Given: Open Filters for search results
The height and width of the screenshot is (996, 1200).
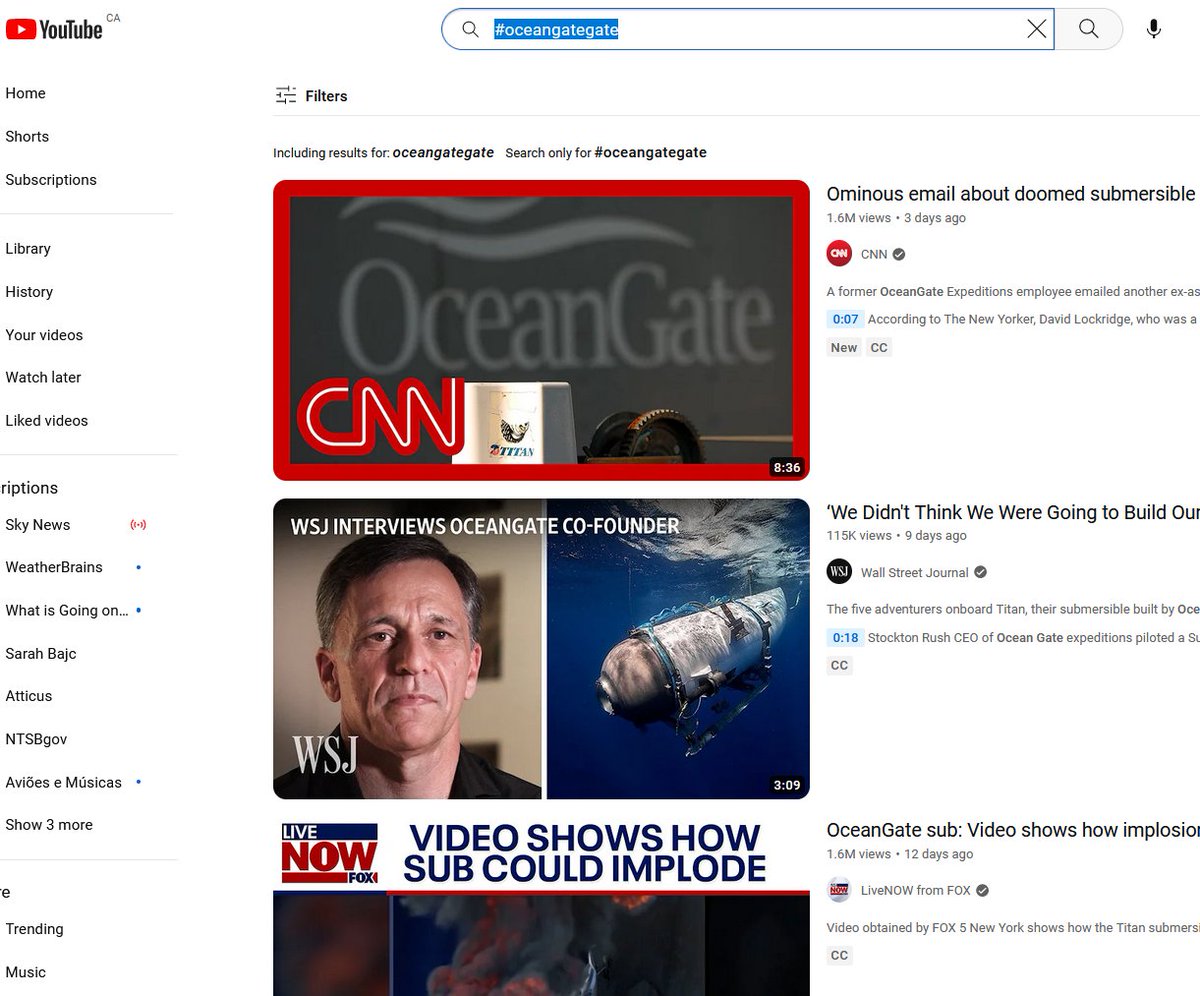Looking at the screenshot, I should 311,96.
